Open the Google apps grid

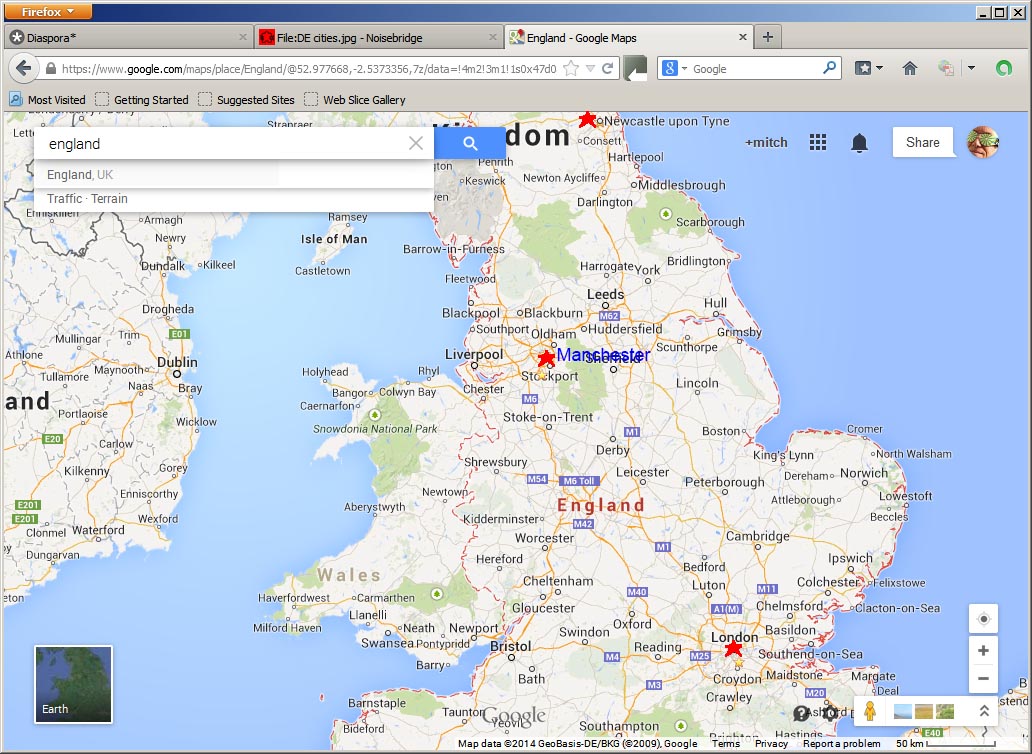point(818,142)
